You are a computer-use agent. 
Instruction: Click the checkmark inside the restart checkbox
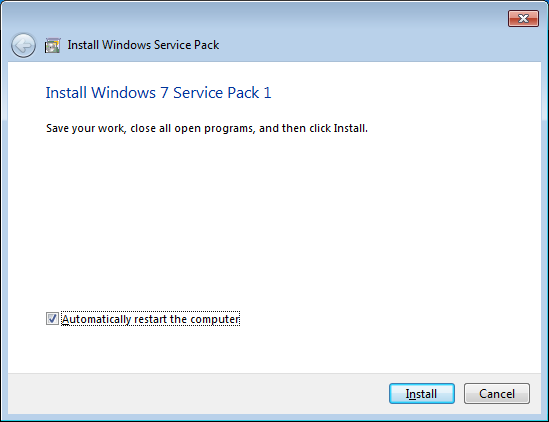pyautogui.click(x=52, y=319)
